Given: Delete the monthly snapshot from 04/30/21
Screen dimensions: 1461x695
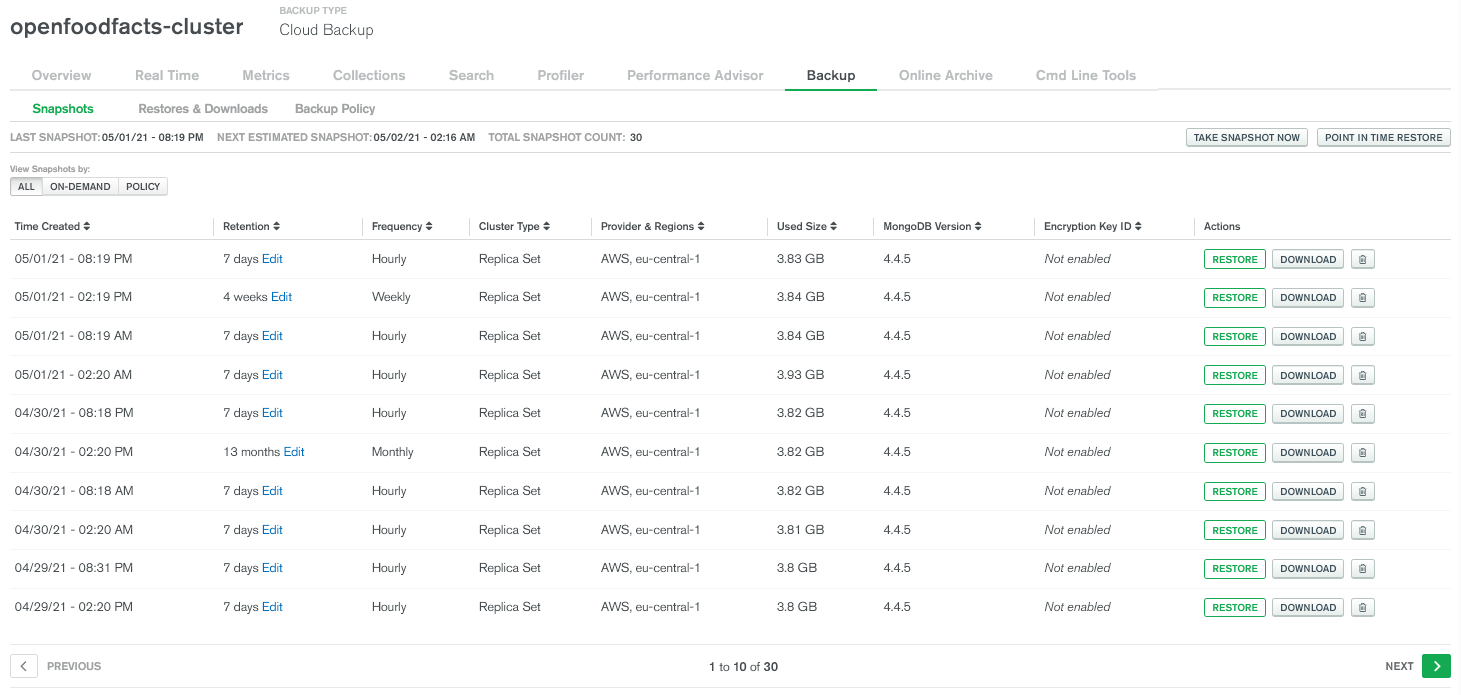Looking at the screenshot, I should [1362, 452].
